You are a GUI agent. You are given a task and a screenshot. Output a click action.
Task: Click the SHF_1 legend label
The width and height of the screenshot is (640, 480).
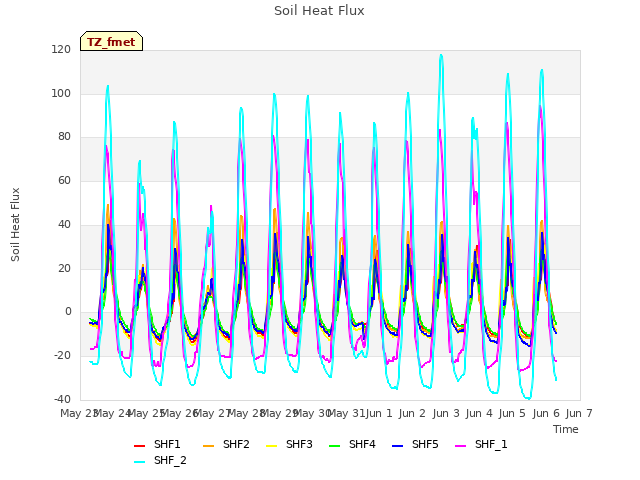click(x=491, y=444)
